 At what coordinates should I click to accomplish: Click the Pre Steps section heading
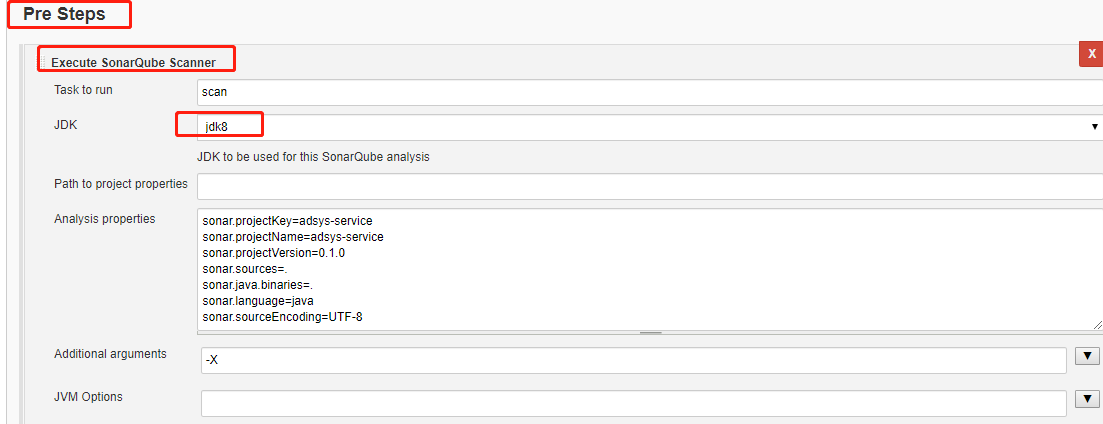pyautogui.click(x=65, y=14)
